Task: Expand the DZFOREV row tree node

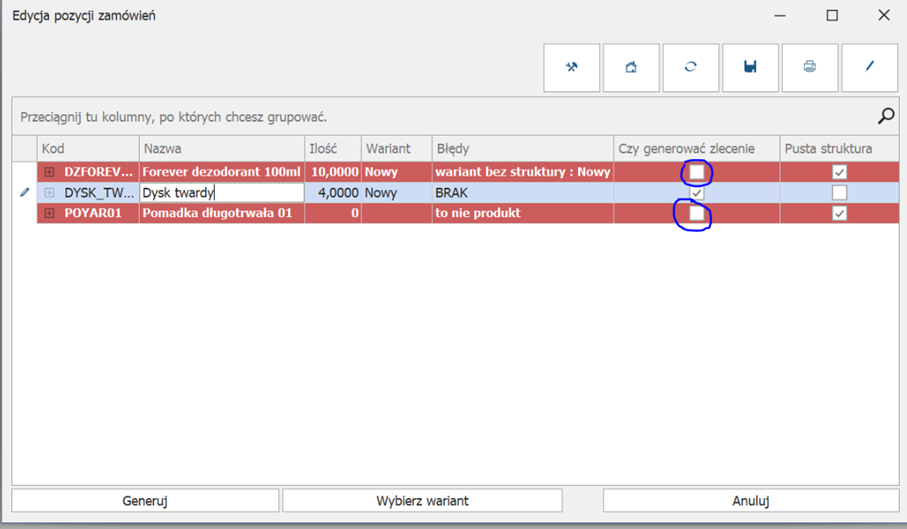Action: click(x=50, y=172)
